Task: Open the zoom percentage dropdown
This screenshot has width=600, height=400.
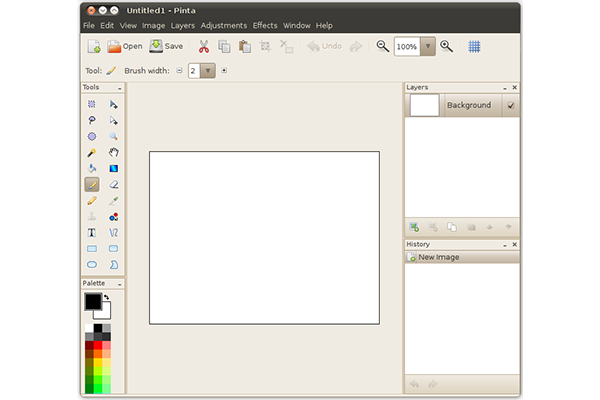Action: click(428, 46)
